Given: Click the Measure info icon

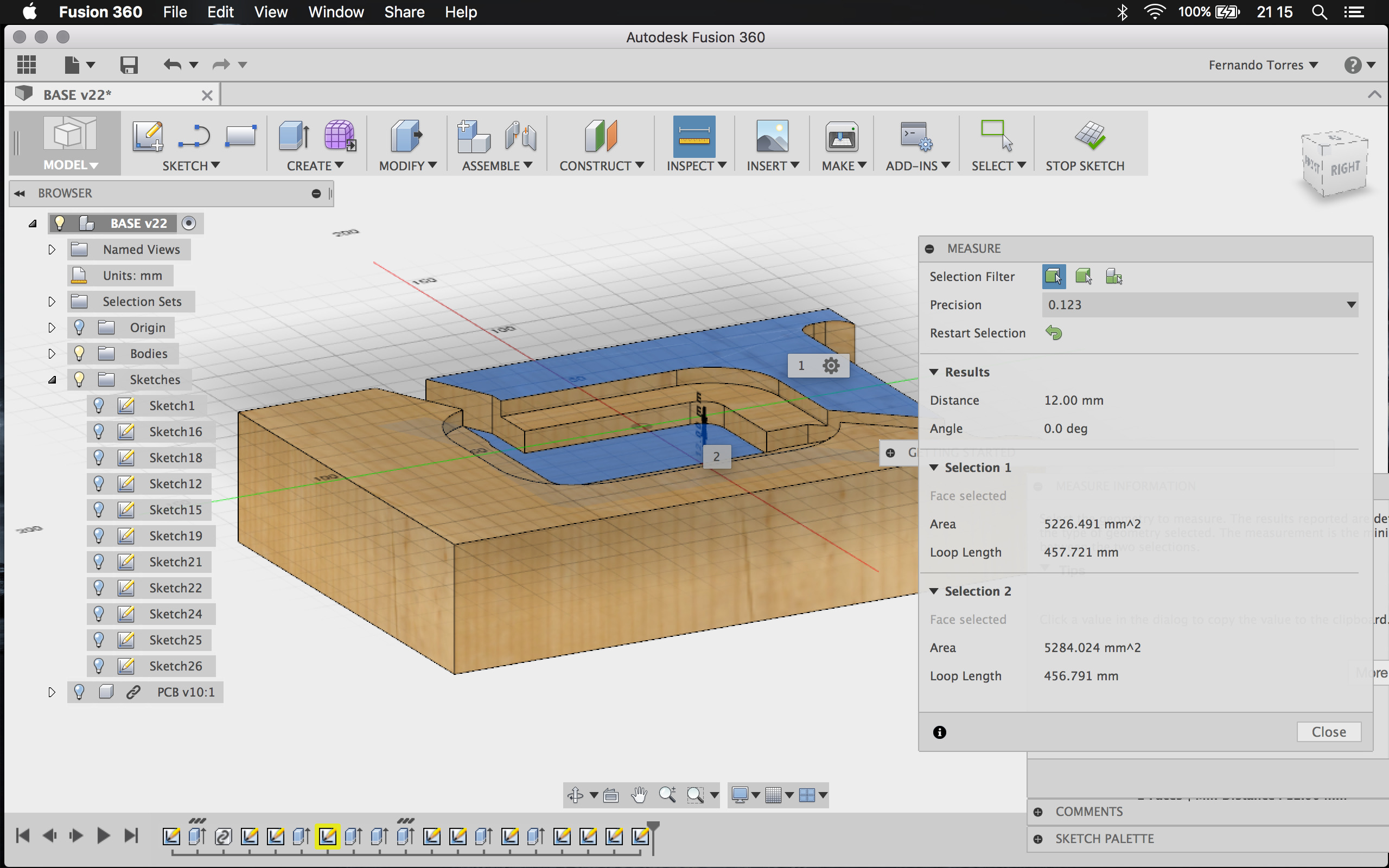Looking at the screenshot, I should 940,732.
